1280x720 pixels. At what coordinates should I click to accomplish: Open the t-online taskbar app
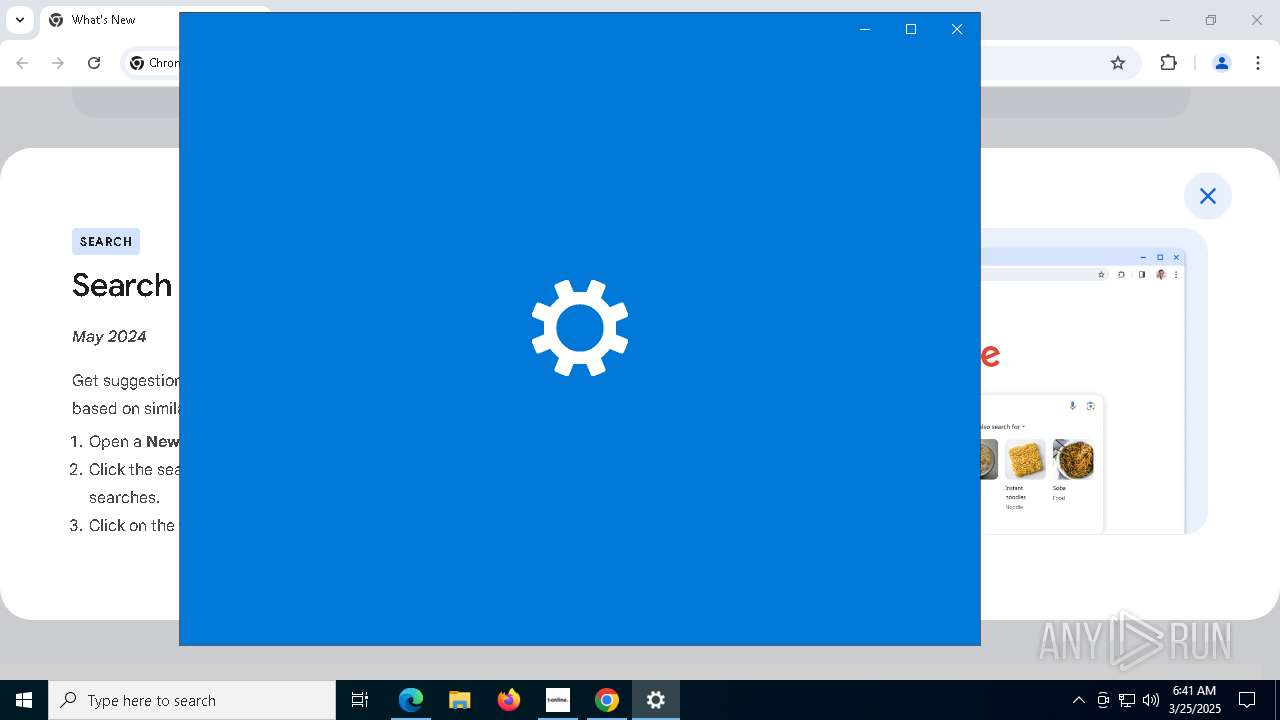[x=558, y=700]
